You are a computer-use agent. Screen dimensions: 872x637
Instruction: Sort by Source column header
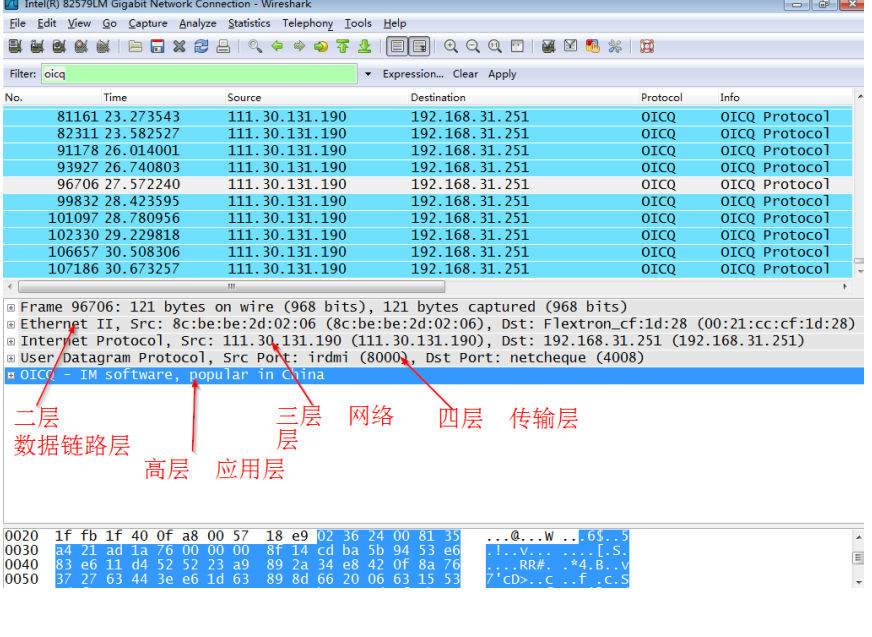click(x=316, y=97)
